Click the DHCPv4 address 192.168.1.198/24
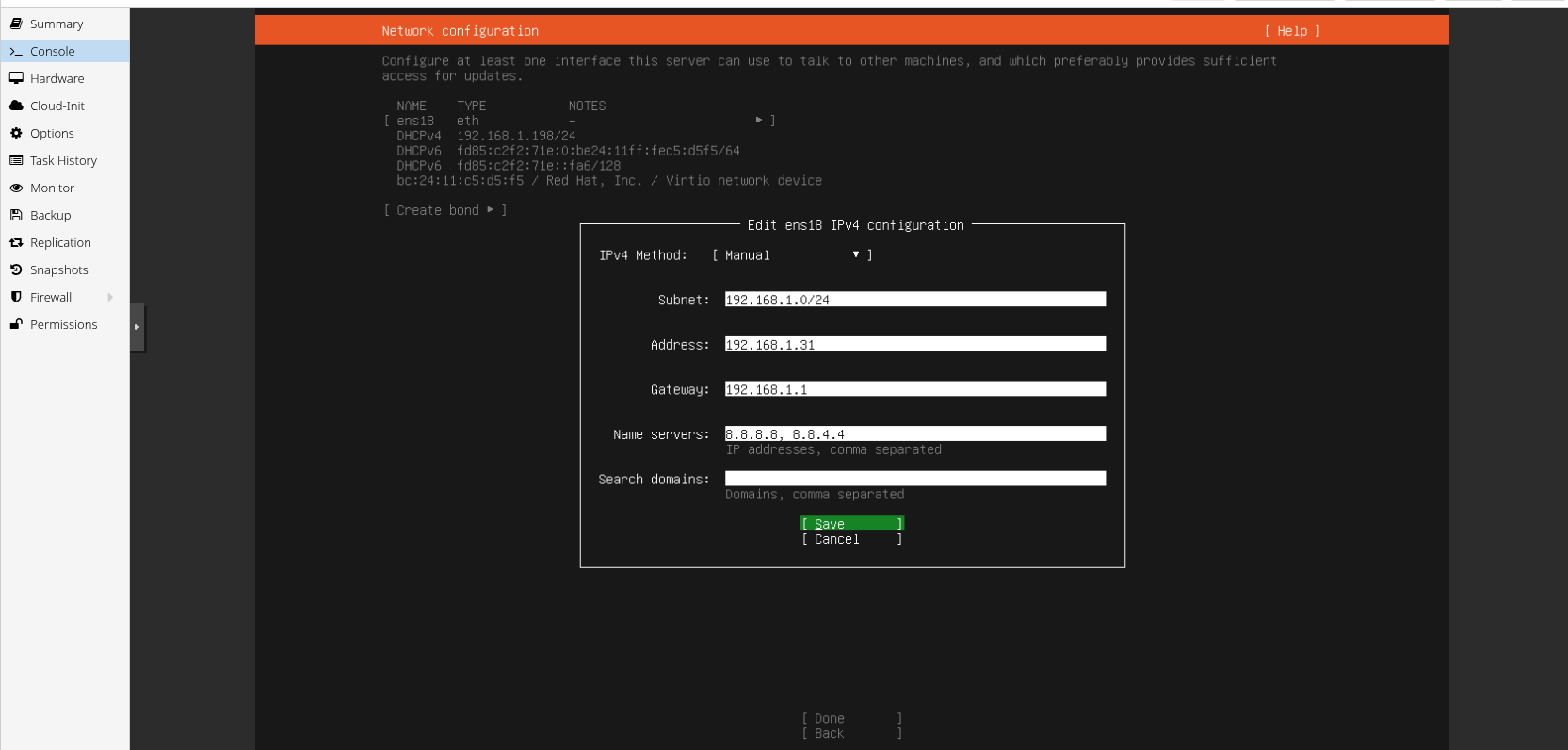 [516, 136]
